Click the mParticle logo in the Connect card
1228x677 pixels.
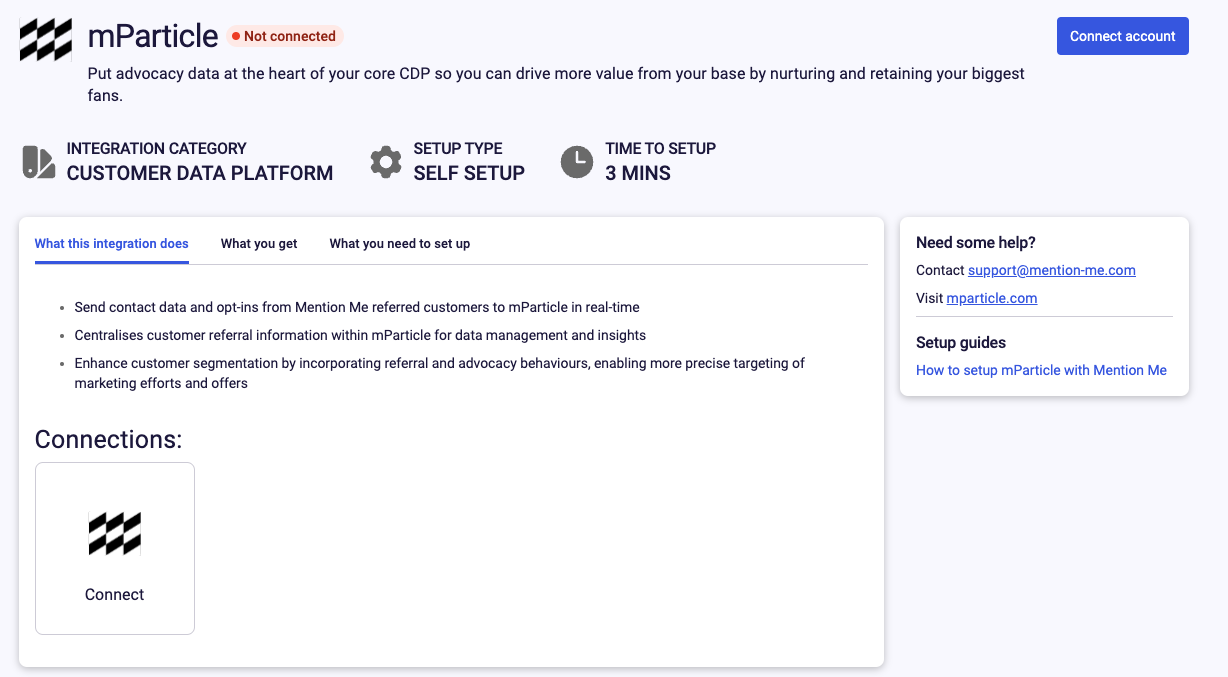click(115, 534)
